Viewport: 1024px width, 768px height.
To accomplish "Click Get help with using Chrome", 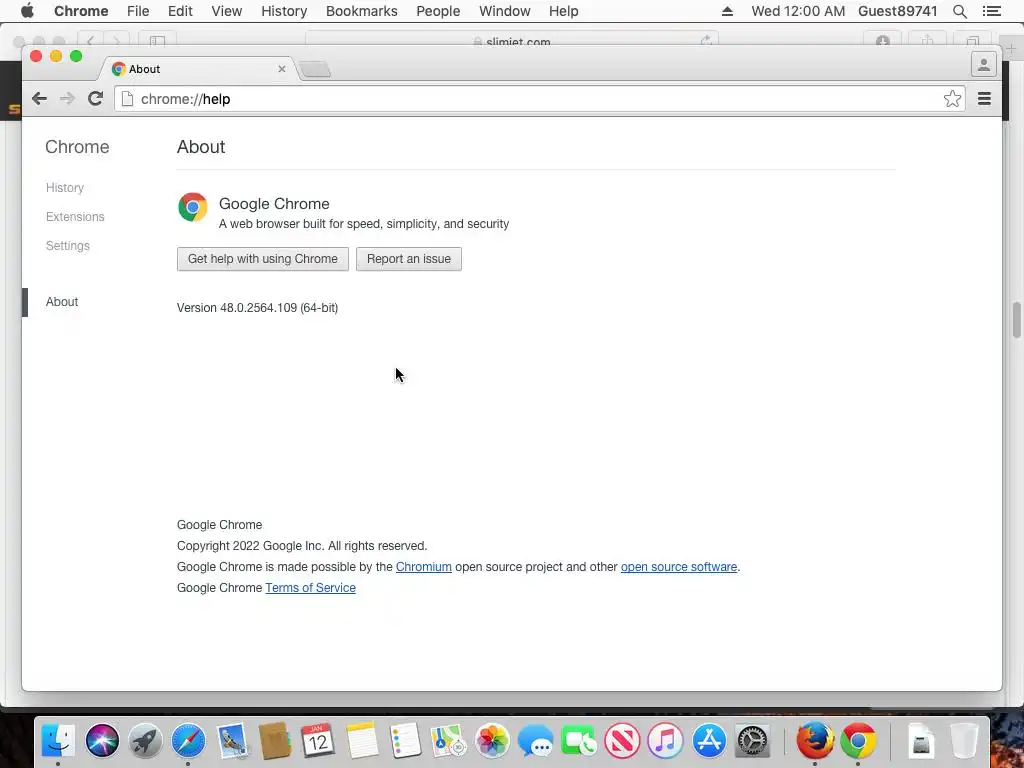I will click(x=263, y=259).
